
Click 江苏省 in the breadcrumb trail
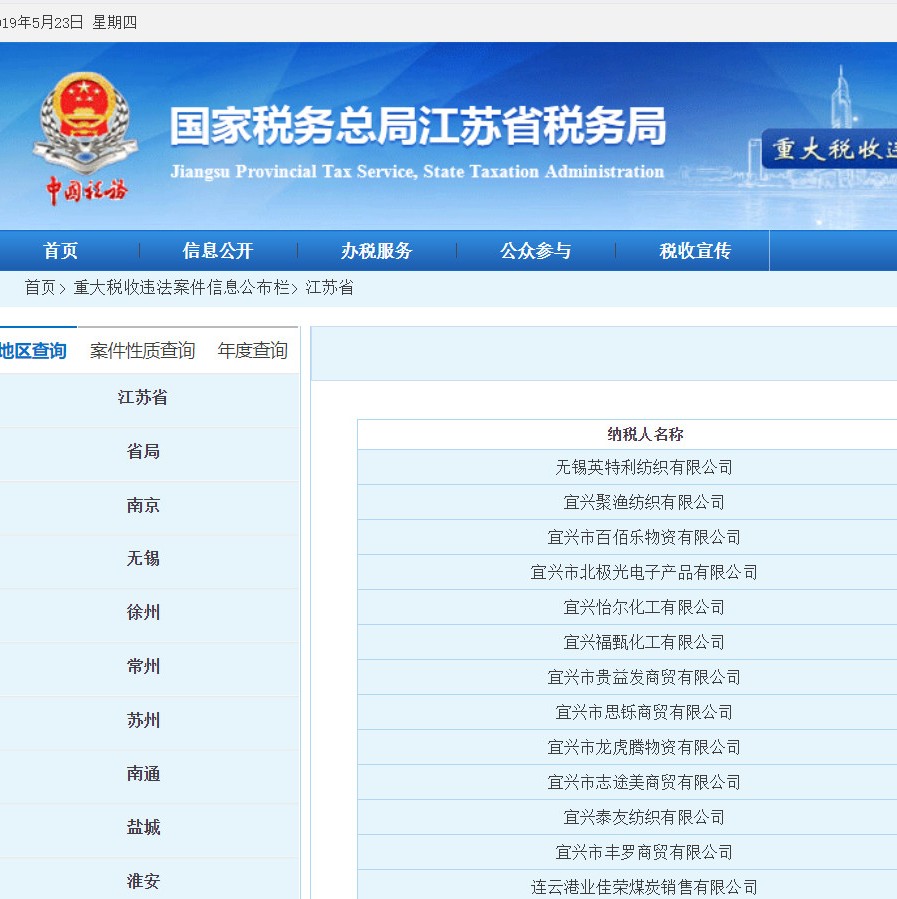click(x=329, y=287)
